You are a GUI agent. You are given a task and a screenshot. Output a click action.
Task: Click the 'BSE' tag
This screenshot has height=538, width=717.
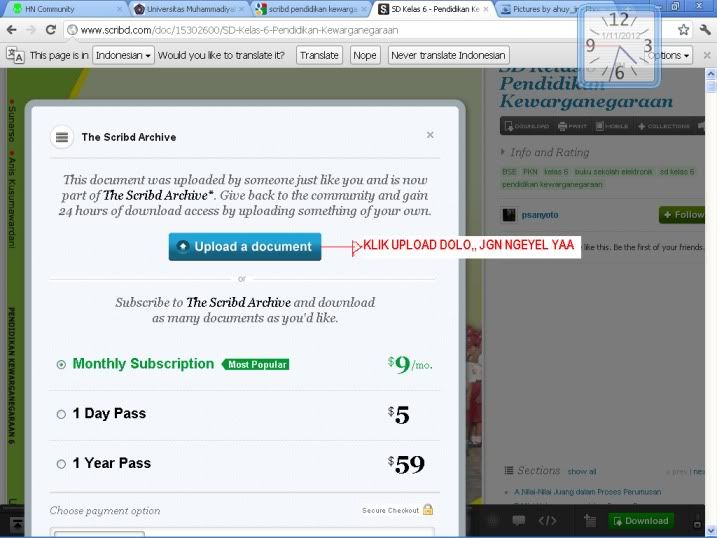click(509, 172)
